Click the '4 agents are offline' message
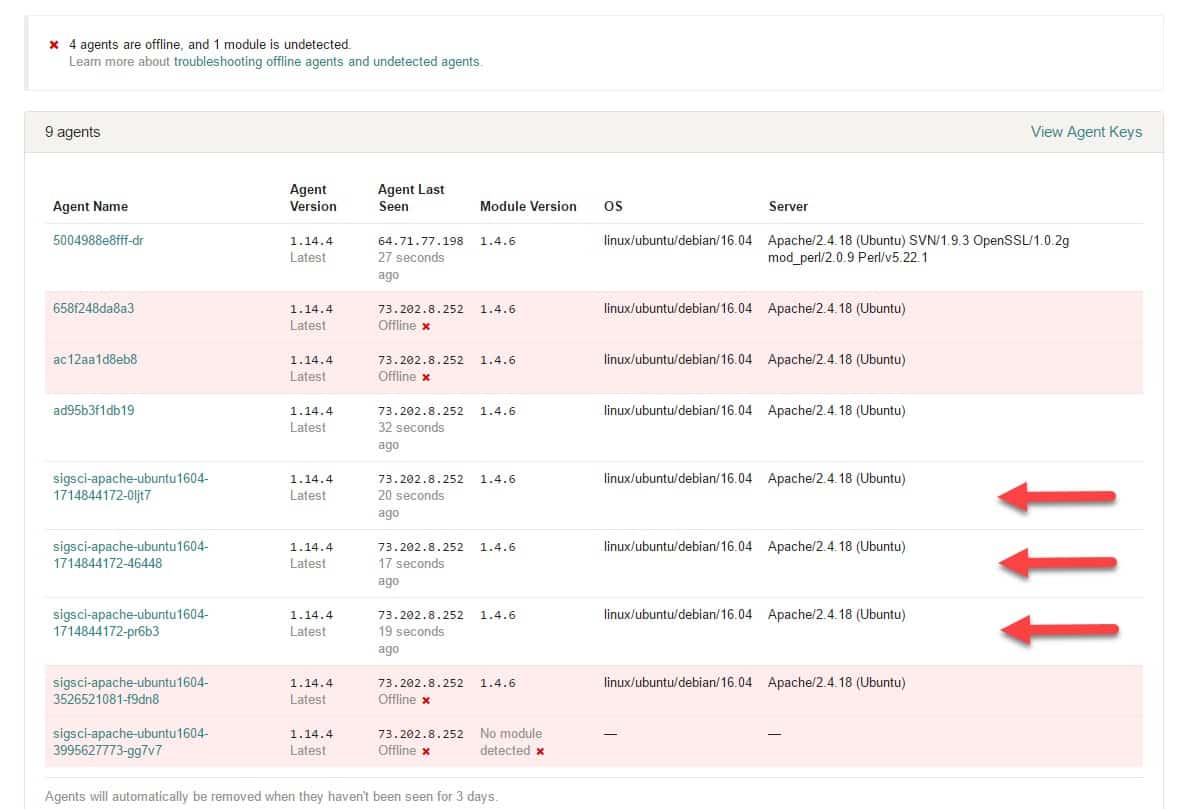Screen dimensions: 1180x809 (210, 44)
